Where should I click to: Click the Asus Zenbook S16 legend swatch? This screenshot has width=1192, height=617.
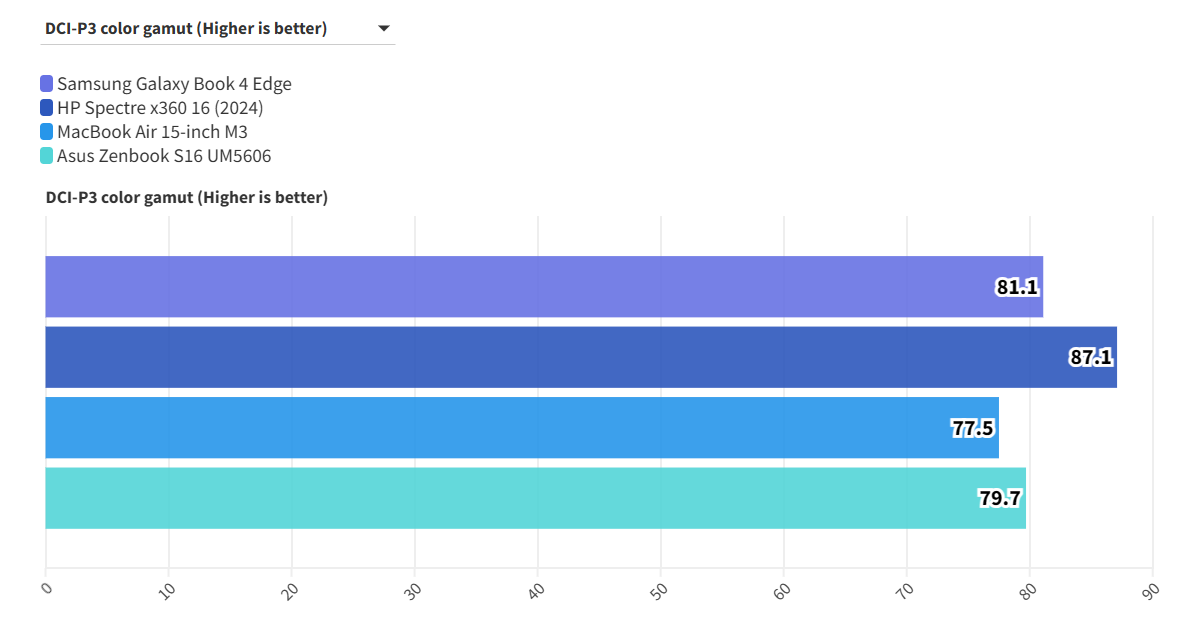[x=47, y=156]
